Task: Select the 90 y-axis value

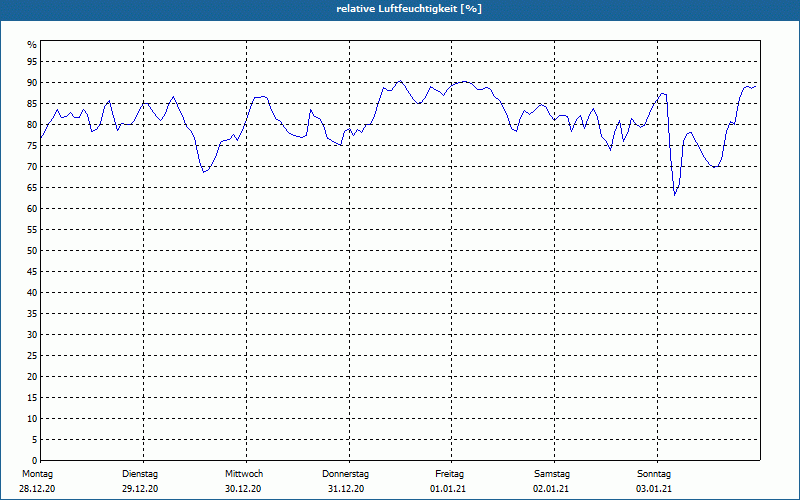Action: point(32,83)
